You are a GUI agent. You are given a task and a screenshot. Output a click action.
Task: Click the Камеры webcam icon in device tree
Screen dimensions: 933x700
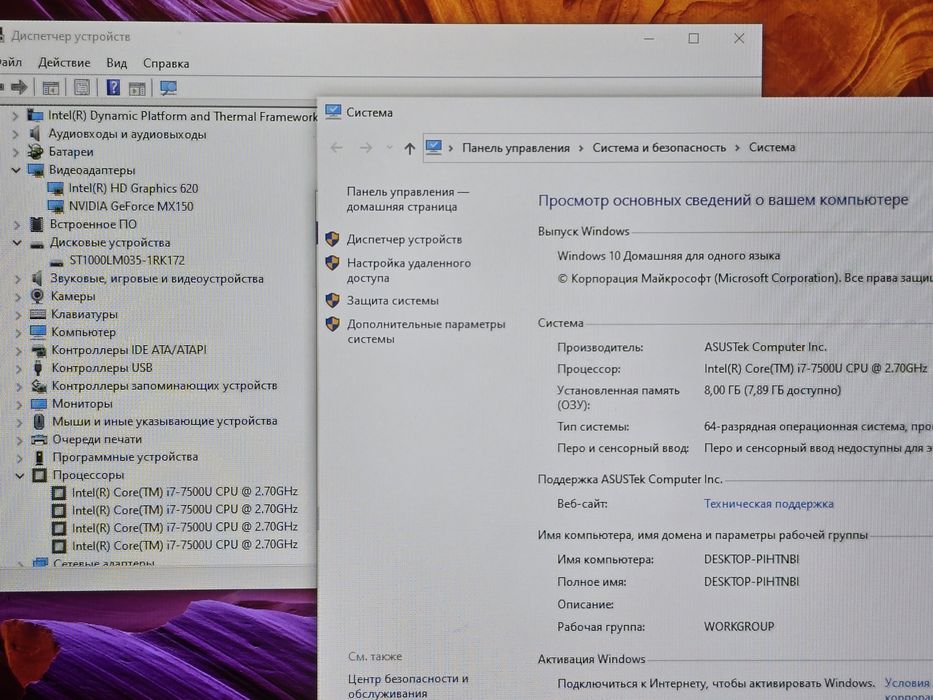coord(37,296)
